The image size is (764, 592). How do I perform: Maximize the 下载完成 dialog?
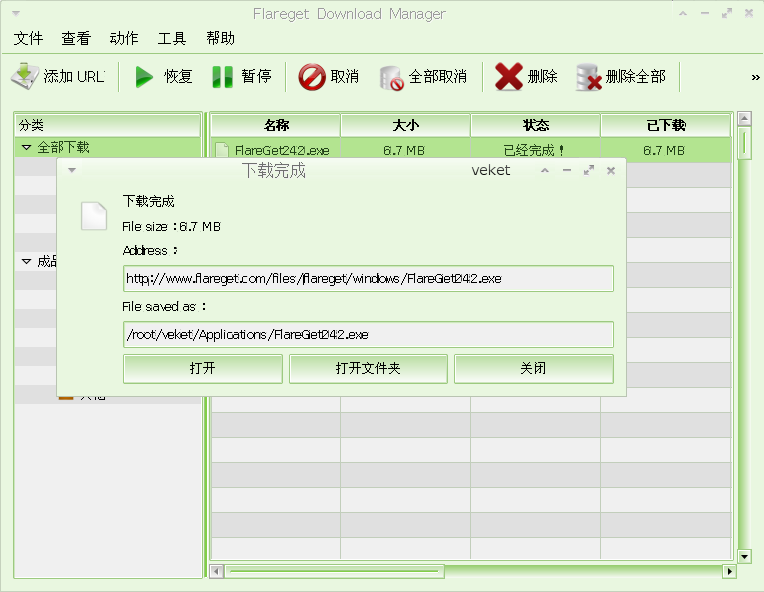tap(589, 171)
